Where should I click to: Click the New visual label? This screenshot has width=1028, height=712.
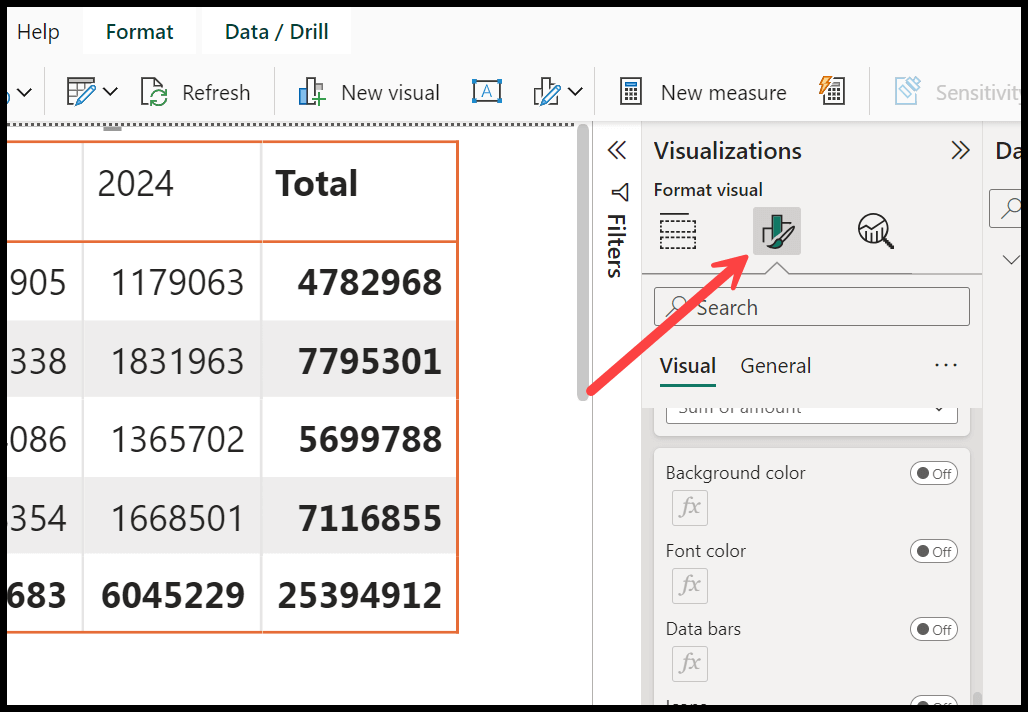click(390, 92)
